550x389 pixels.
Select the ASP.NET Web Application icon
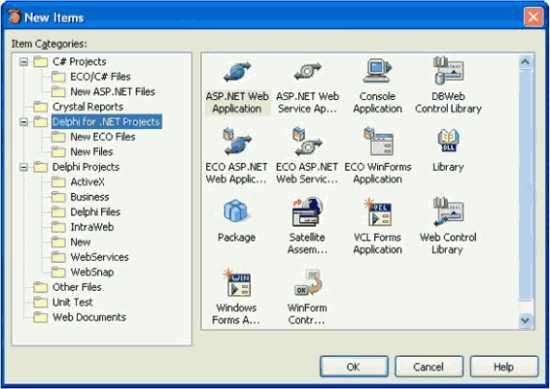coord(237,71)
